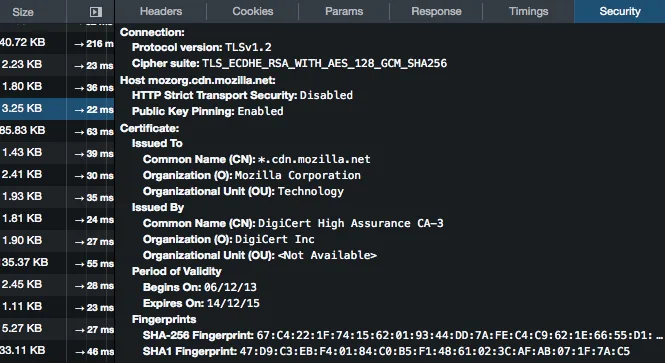Screen dimensions: 665x363
Task: Sort requests by the Size column
Action: [23, 12]
